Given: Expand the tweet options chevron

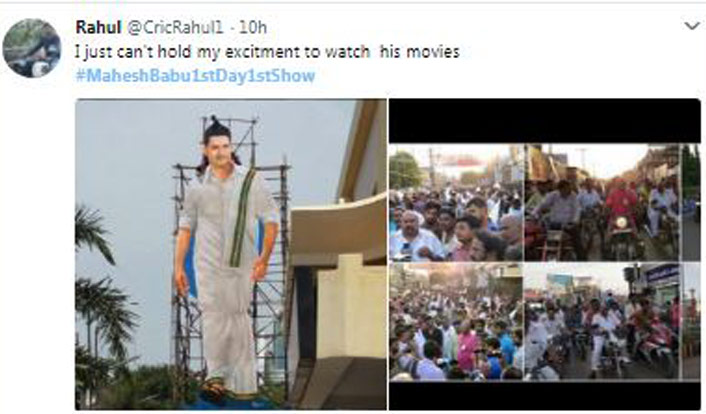Looking at the screenshot, I should [x=692, y=26].
